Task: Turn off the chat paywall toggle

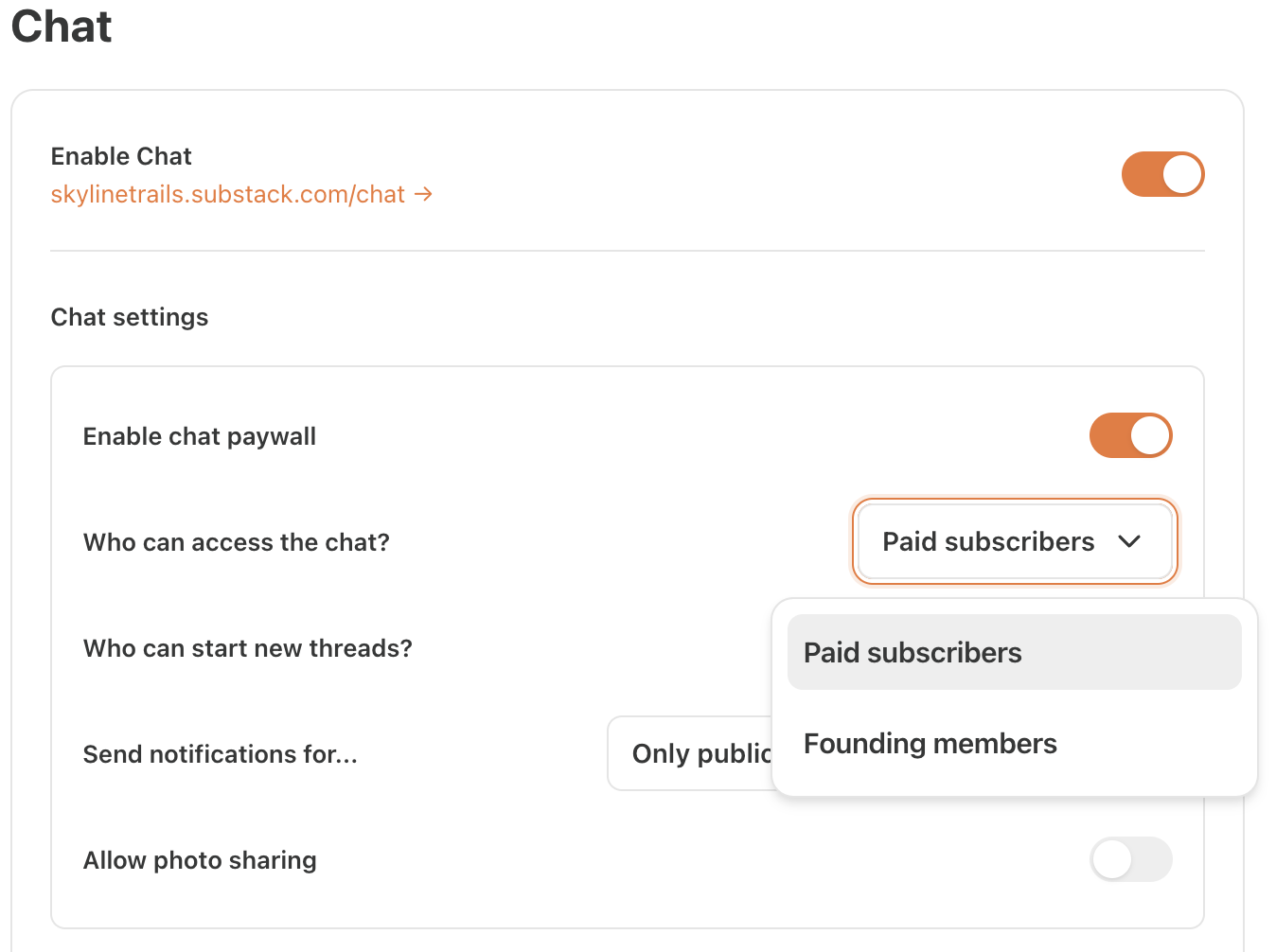Action: pyautogui.click(x=1130, y=435)
